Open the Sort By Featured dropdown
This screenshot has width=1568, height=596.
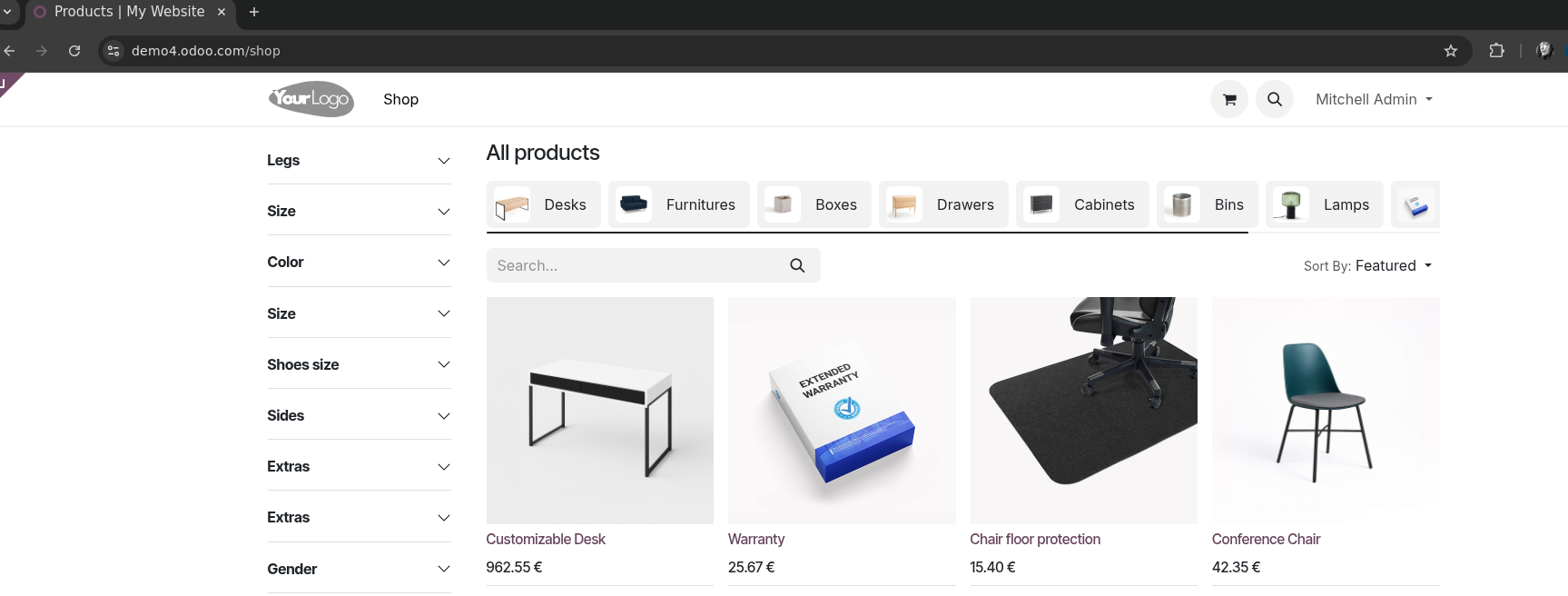point(1368,265)
